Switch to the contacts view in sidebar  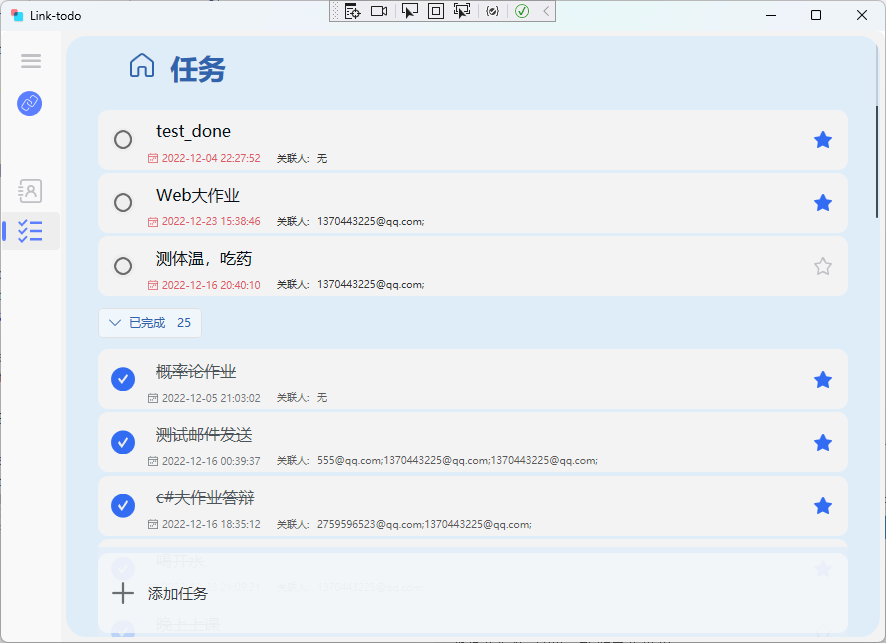[x=30, y=191]
